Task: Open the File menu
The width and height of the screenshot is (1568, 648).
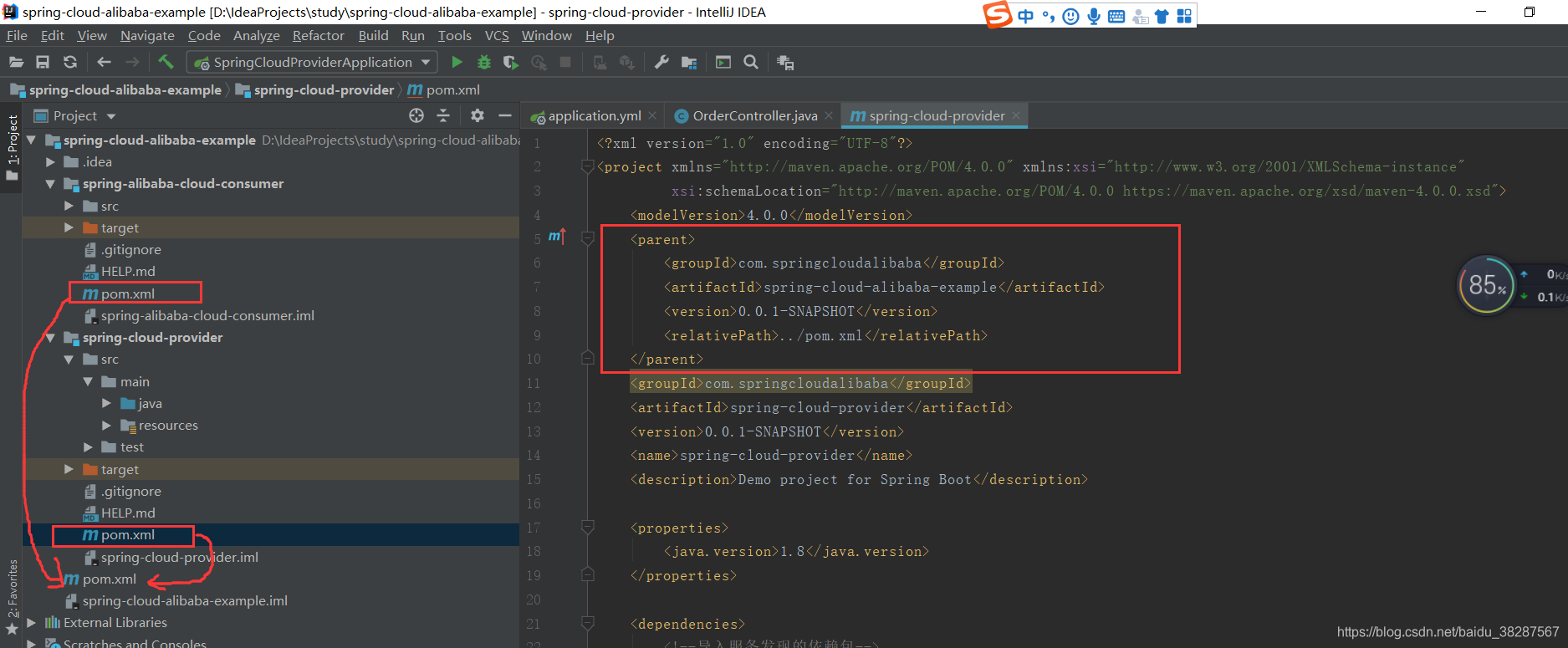Action: coord(17,35)
